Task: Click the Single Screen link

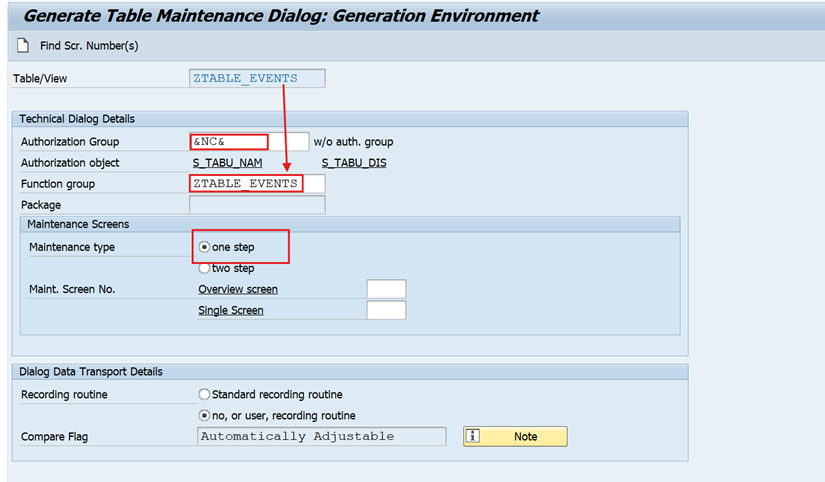Action: pos(231,310)
